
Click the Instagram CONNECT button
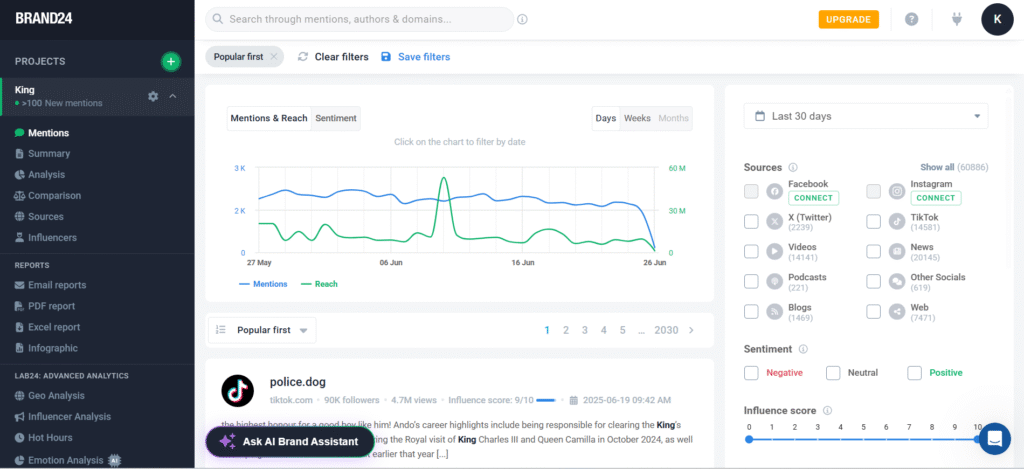click(x=936, y=198)
